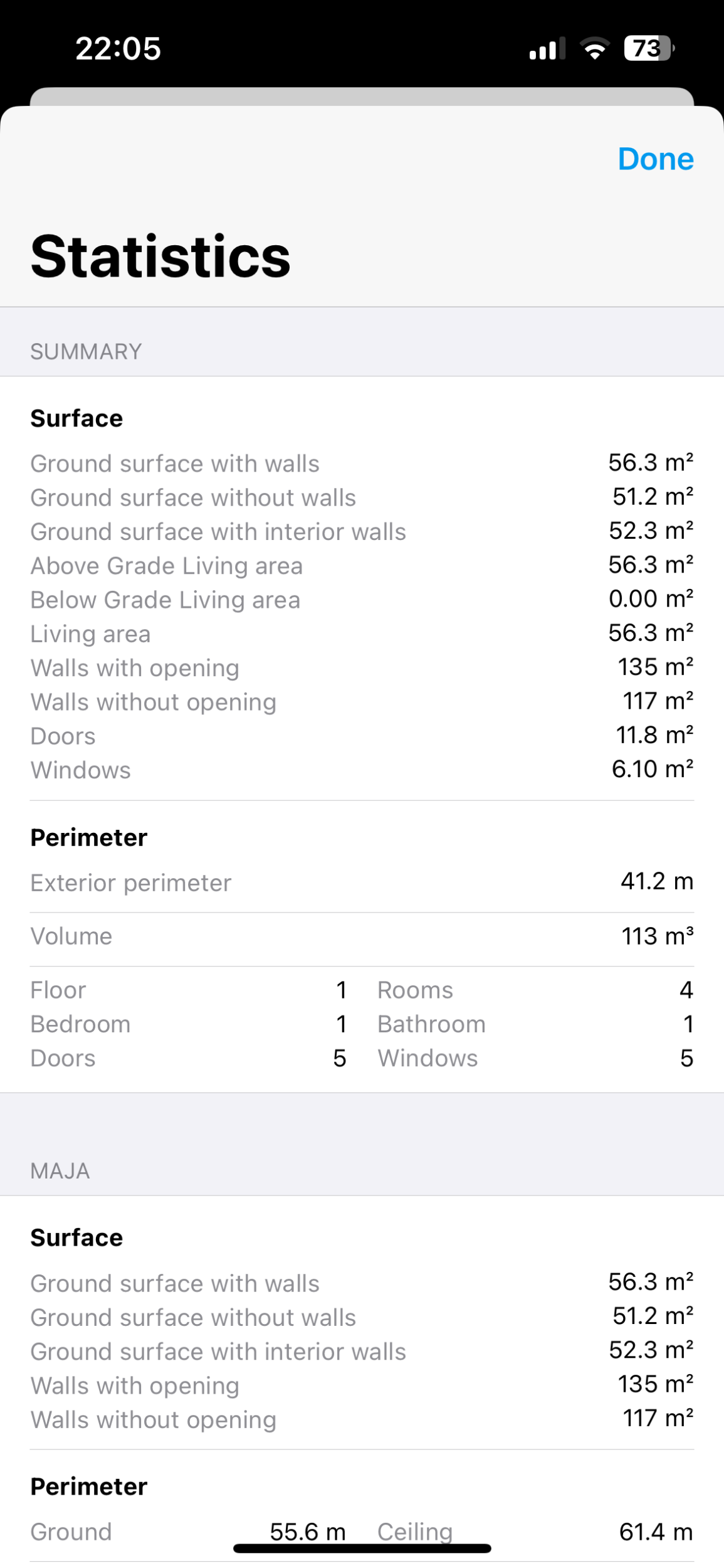Select the SUMMARY section header

[87, 351]
